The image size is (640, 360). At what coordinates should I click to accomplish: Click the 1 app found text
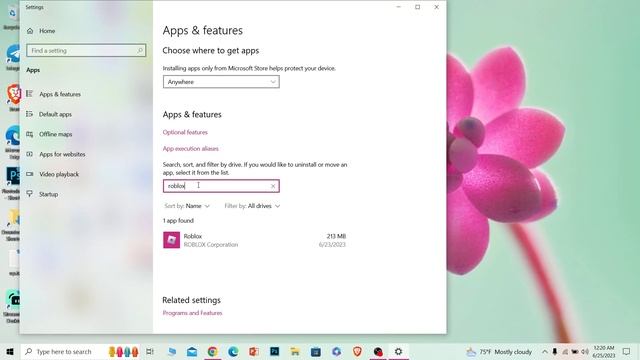coord(178,220)
